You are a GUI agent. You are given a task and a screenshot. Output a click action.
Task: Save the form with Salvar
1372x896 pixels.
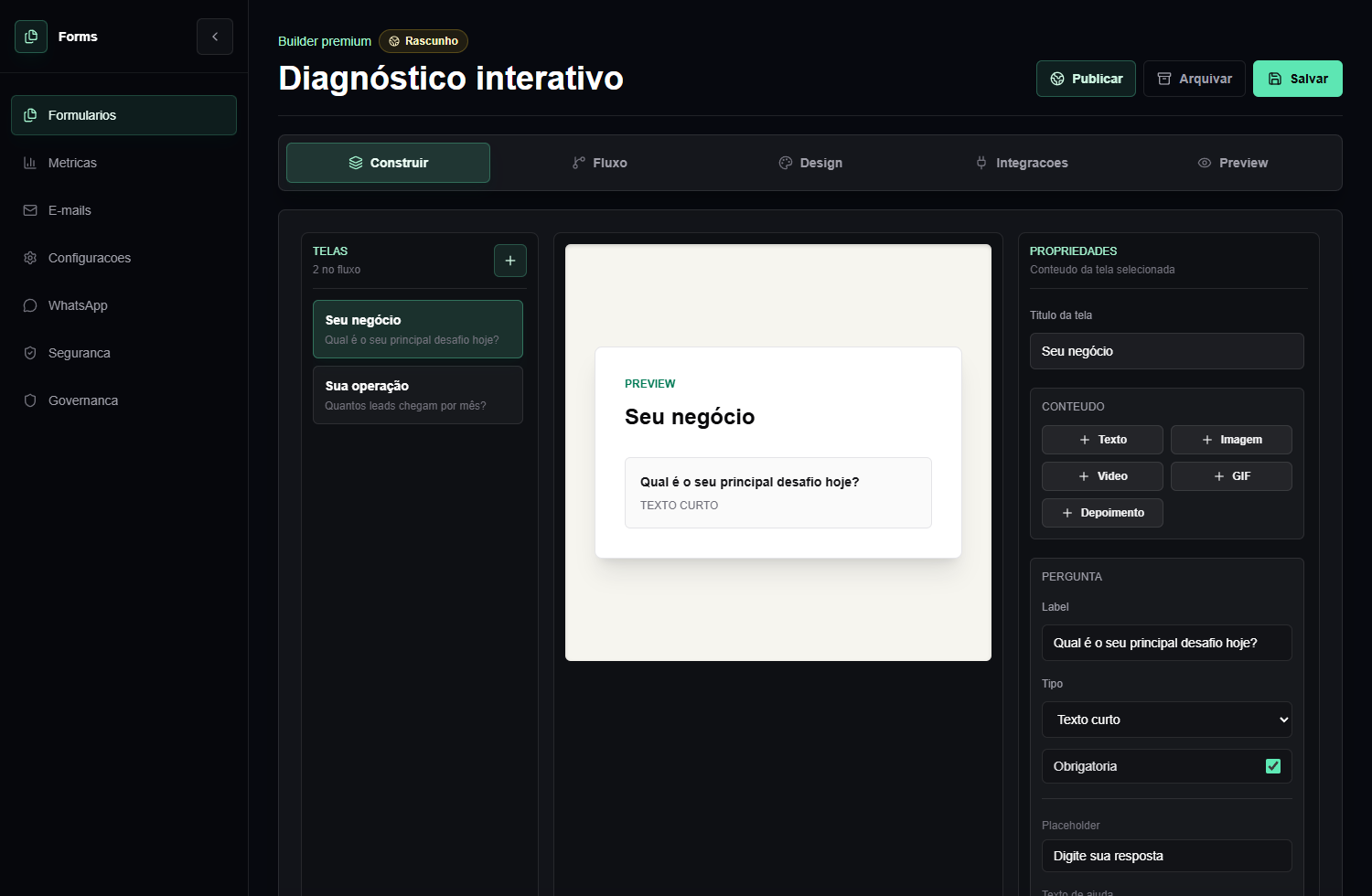click(x=1298, y=79)
